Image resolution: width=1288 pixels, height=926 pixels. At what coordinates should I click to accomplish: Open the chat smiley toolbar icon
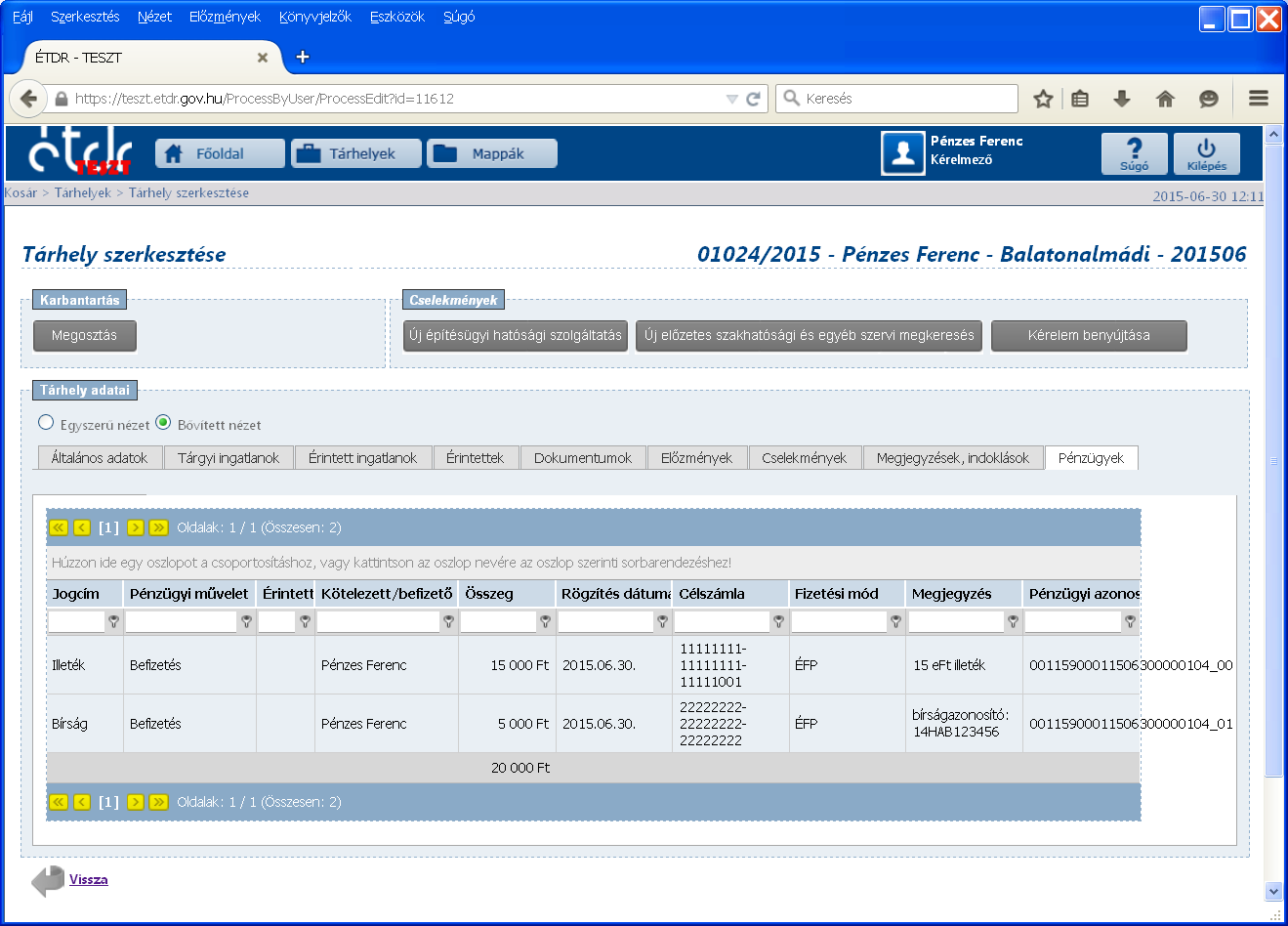click(1209, 99)
